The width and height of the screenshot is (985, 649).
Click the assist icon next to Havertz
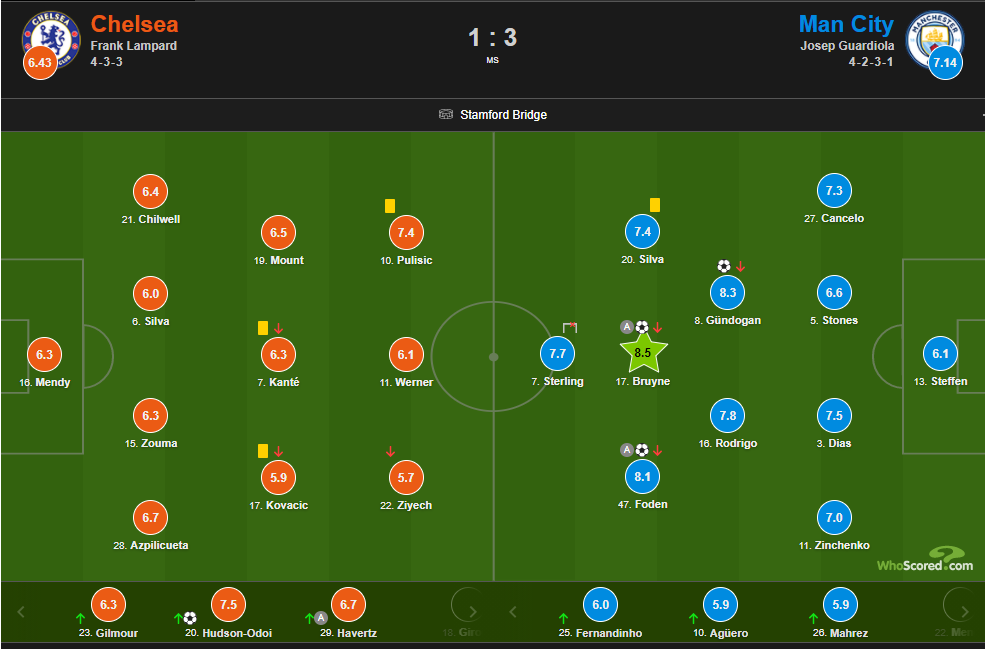click(x=321, y=617)
